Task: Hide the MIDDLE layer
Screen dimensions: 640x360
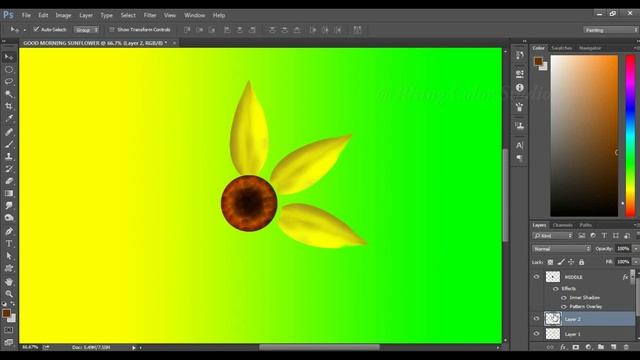Action: [537, 277]
